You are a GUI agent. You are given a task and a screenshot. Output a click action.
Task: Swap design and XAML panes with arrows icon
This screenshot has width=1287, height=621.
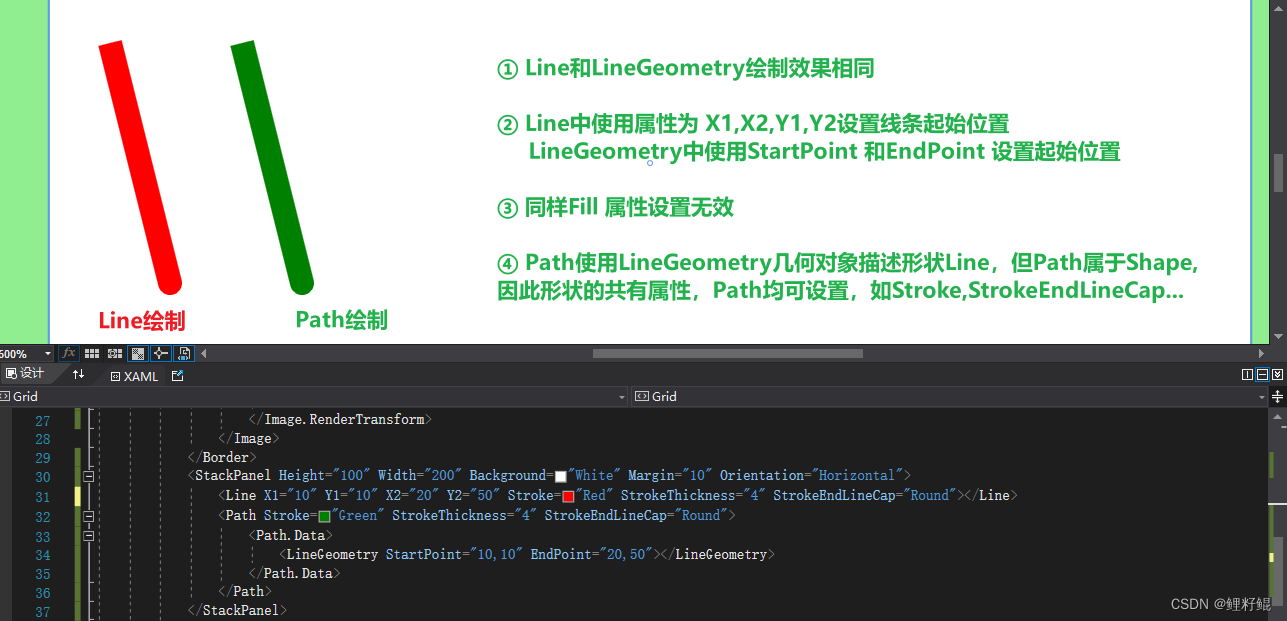coord(80,375)
